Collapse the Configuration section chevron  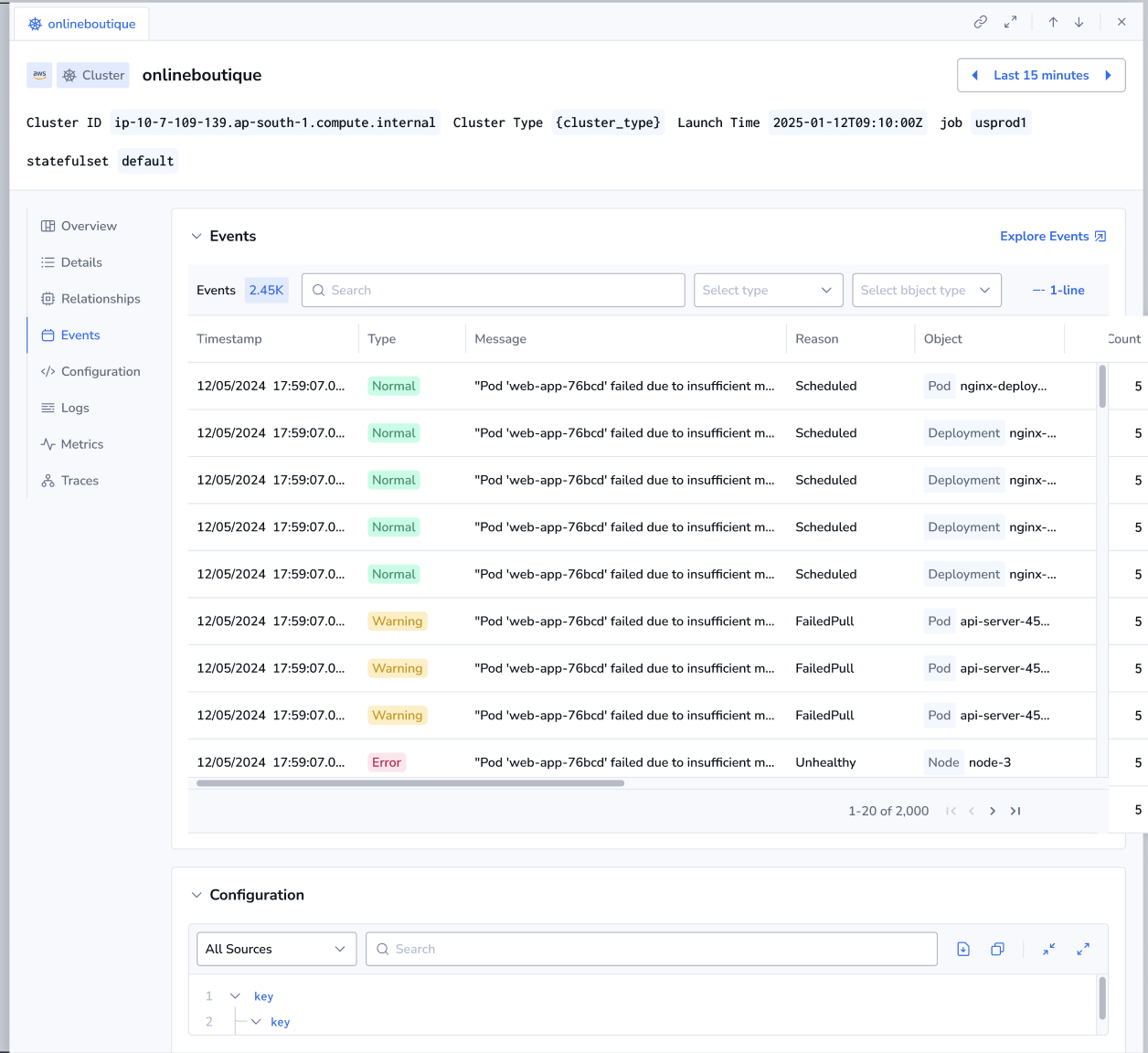point(197,895)
